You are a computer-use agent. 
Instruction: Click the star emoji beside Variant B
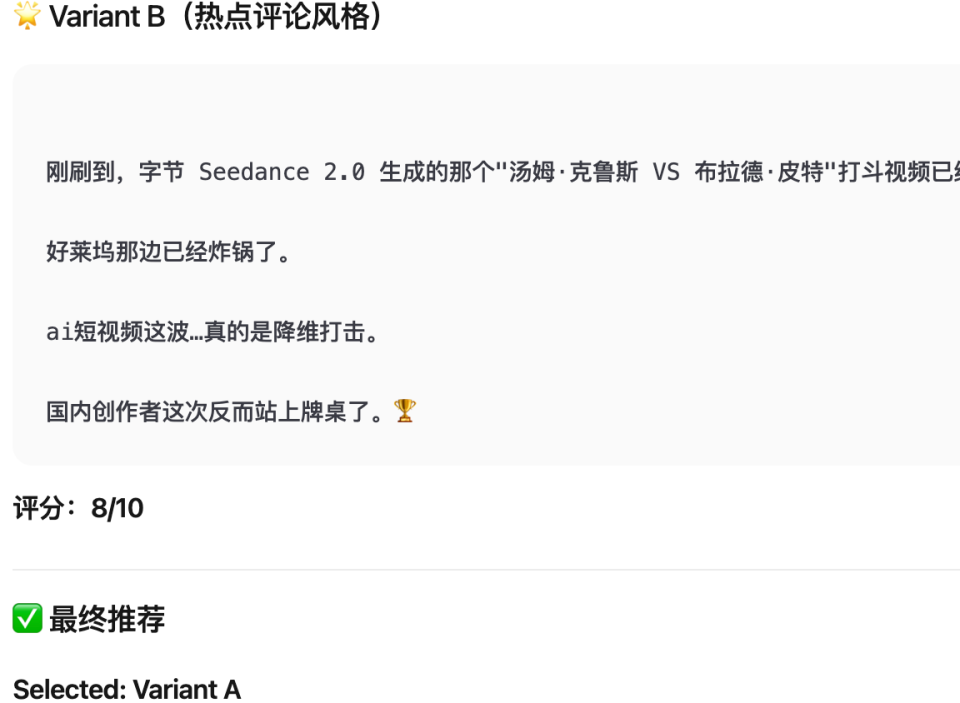point(27,16)
